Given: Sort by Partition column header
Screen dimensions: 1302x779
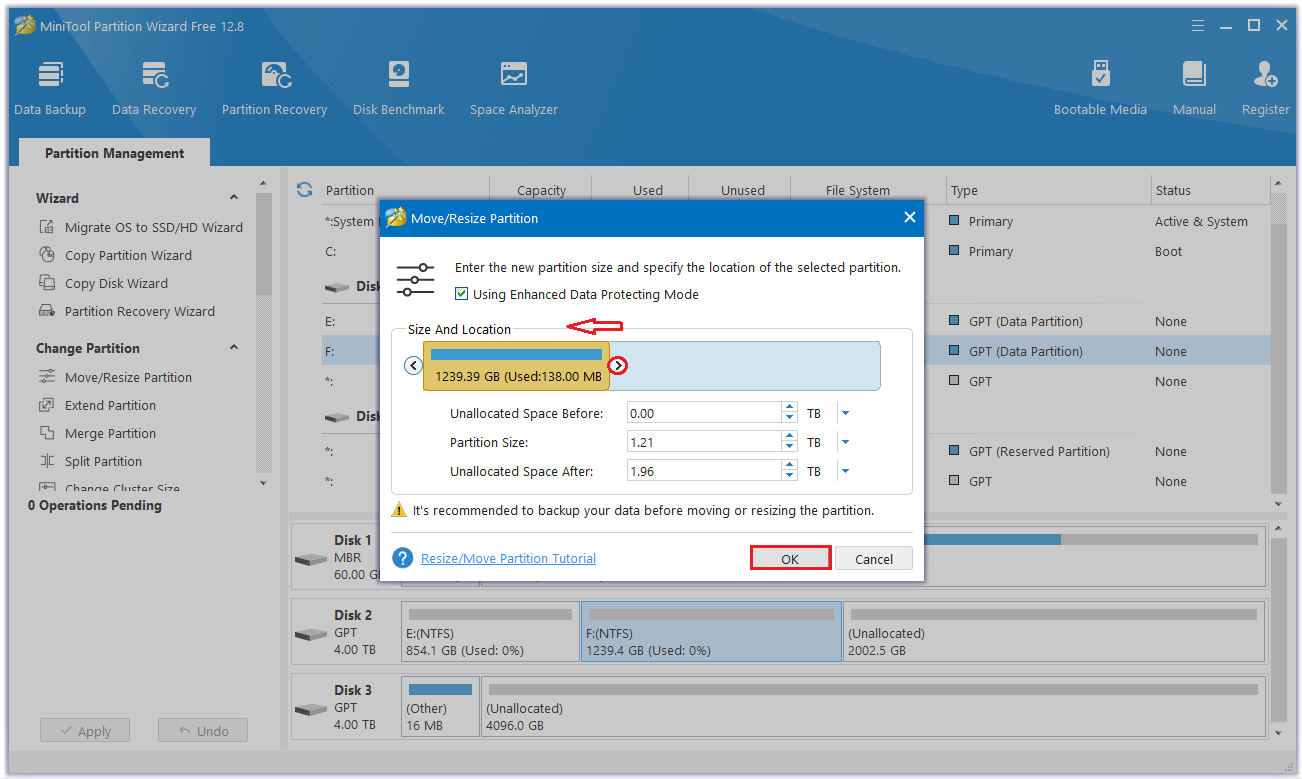Looking at the screenshot, I should (350, 190).
